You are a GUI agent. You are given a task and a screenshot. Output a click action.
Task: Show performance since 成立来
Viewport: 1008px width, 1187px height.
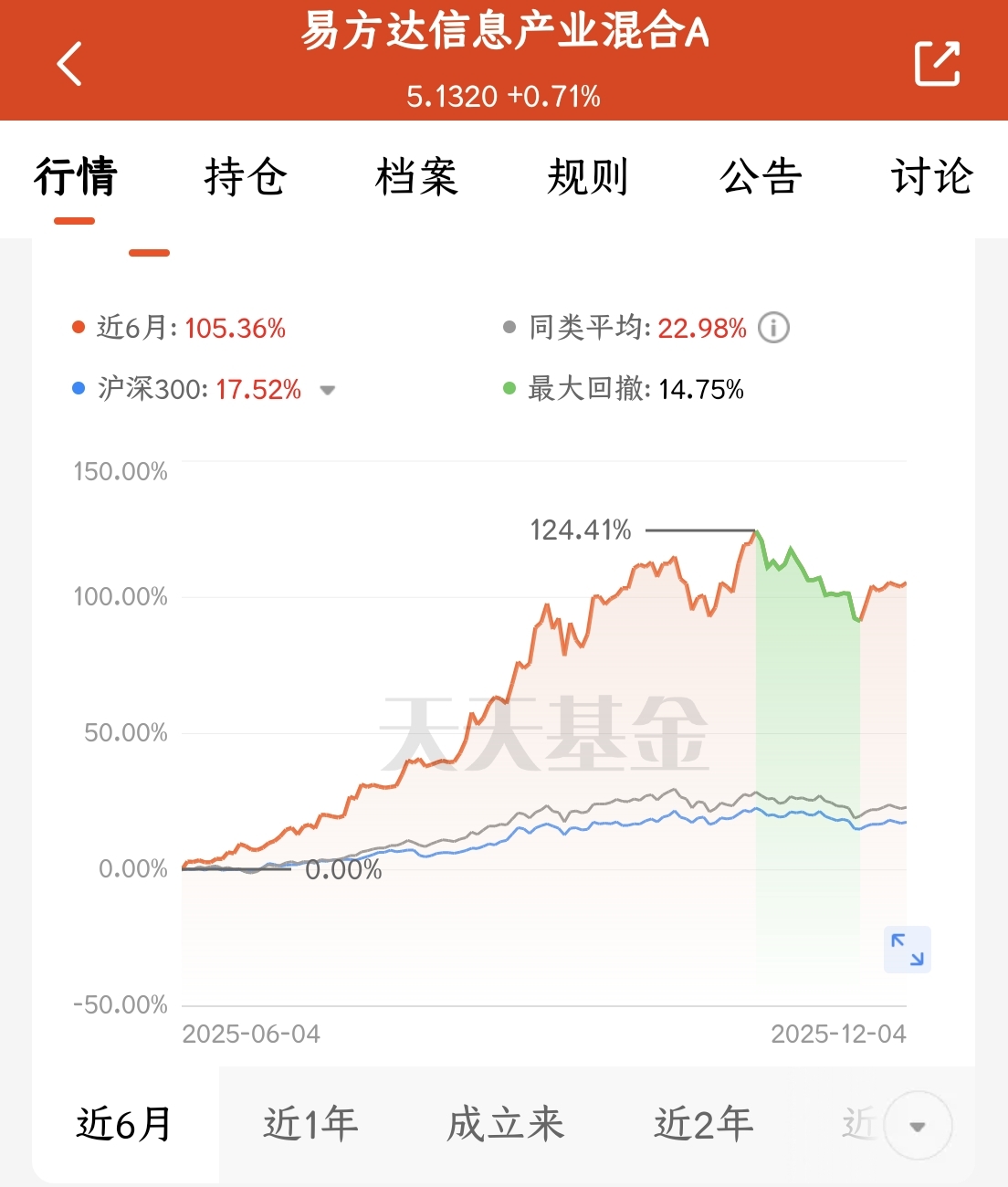click(x=505, y=1124)
